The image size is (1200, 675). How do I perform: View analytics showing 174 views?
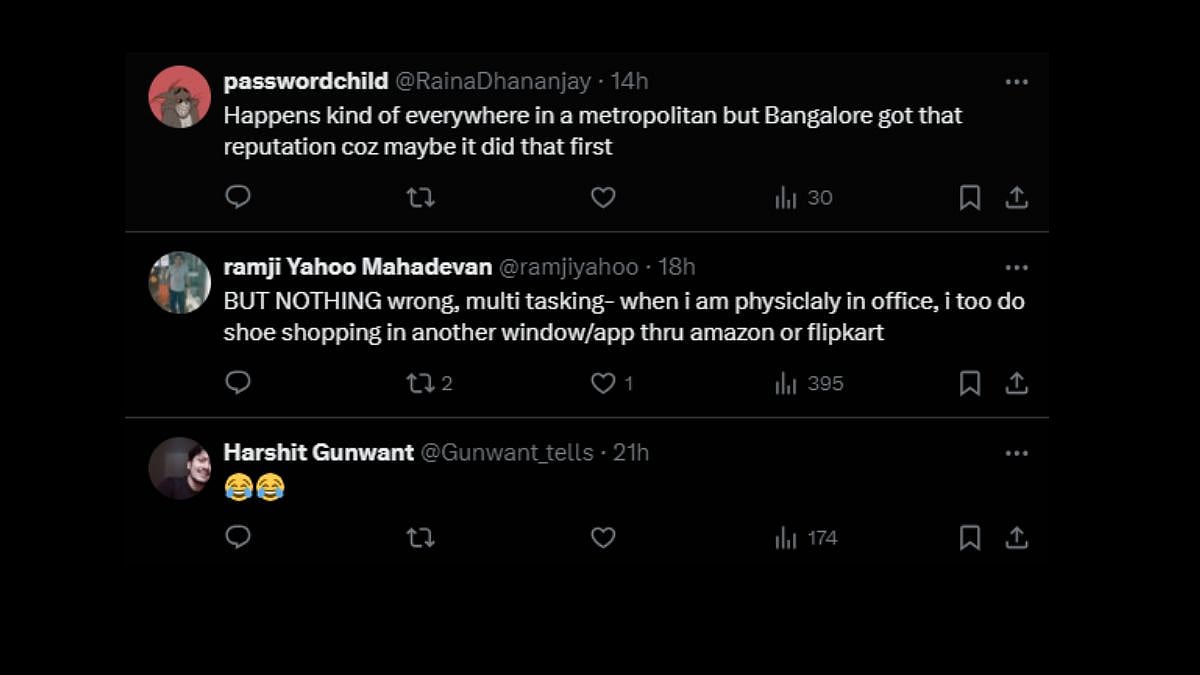tap(806, 538)
